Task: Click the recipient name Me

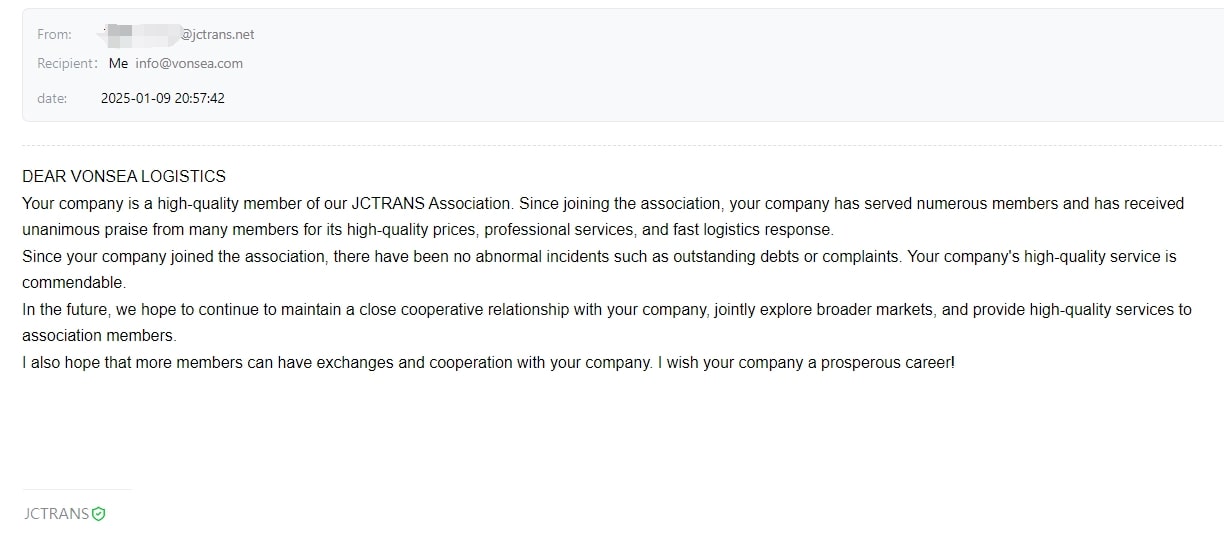Action: click(x=118, y=63)
